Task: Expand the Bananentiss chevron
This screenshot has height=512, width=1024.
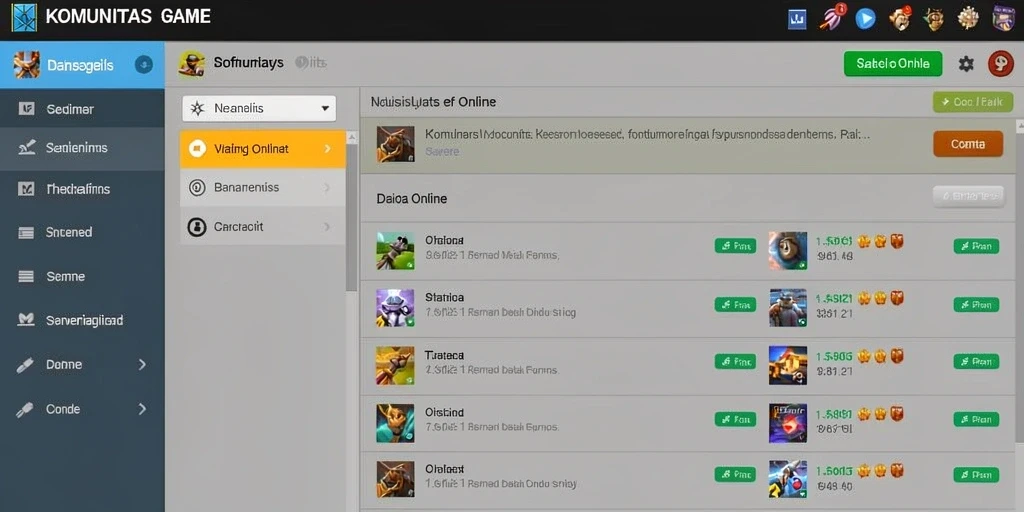Action: [x=327, y=188]
